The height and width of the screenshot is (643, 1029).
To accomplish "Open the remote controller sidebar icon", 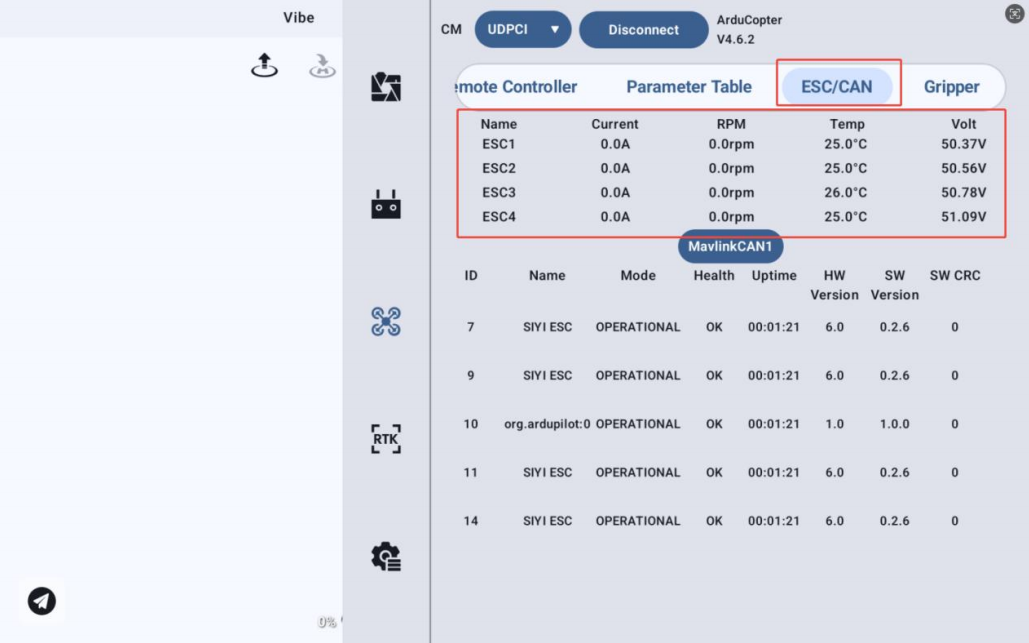I will tap(386, 205).
